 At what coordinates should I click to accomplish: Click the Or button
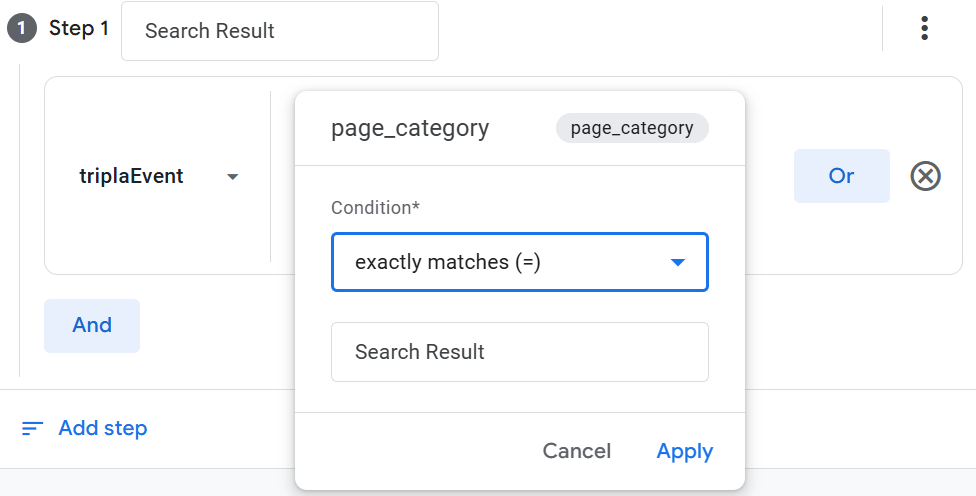tap(841, 176)
